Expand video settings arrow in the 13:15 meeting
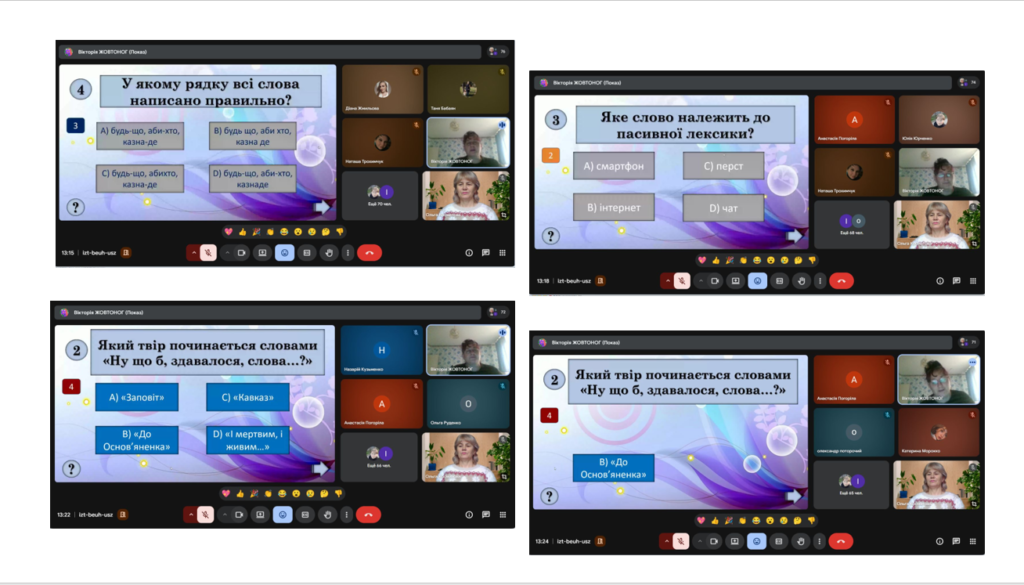Image resolution: width=1024 pixels, height=585 pixels. click(x=226, y=253)
